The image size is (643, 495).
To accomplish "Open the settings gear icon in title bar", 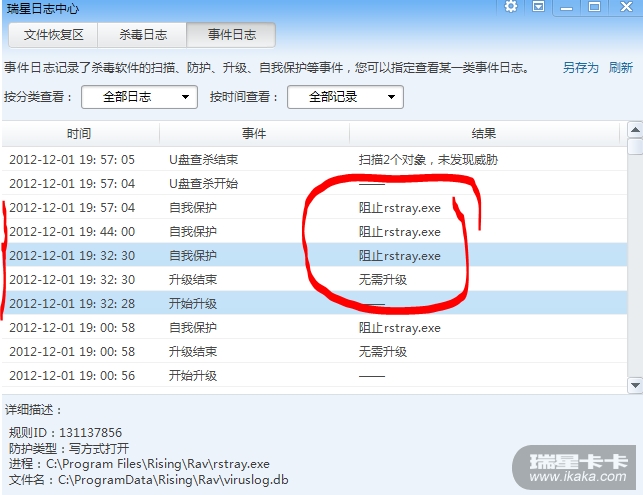I will 511,7.
